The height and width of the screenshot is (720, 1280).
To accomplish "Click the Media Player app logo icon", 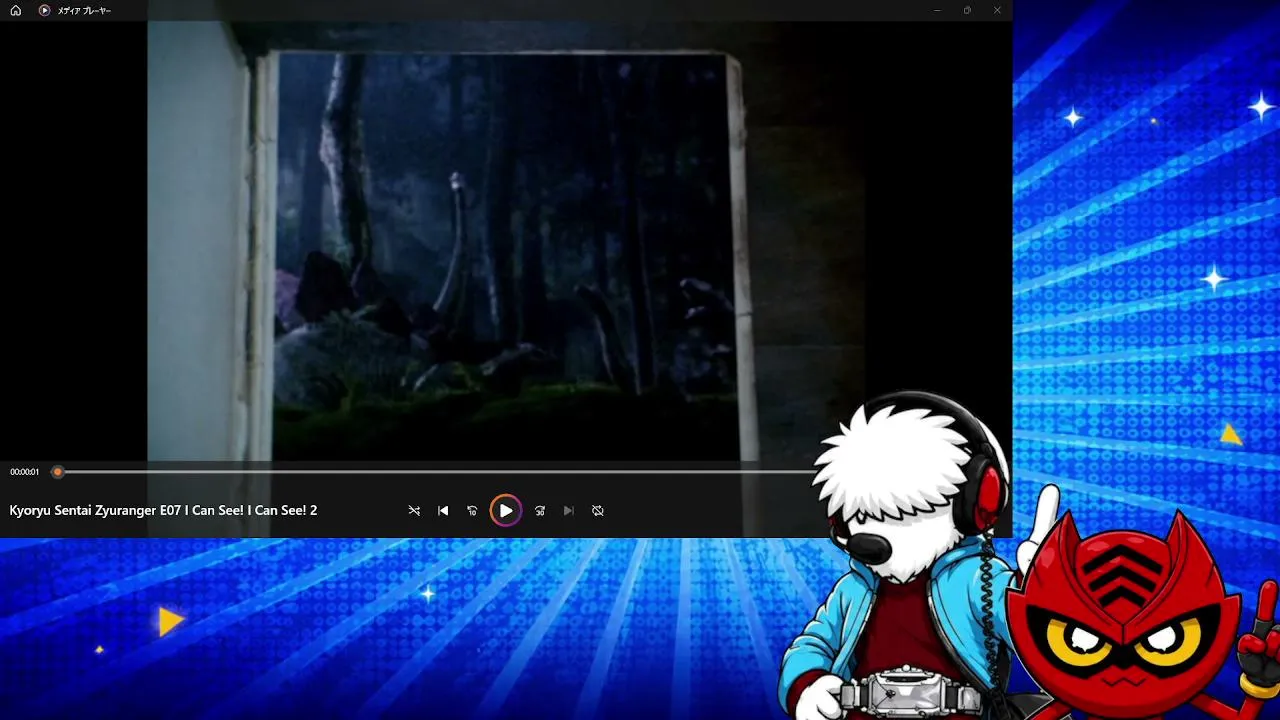I will click(x=44, y=10).
